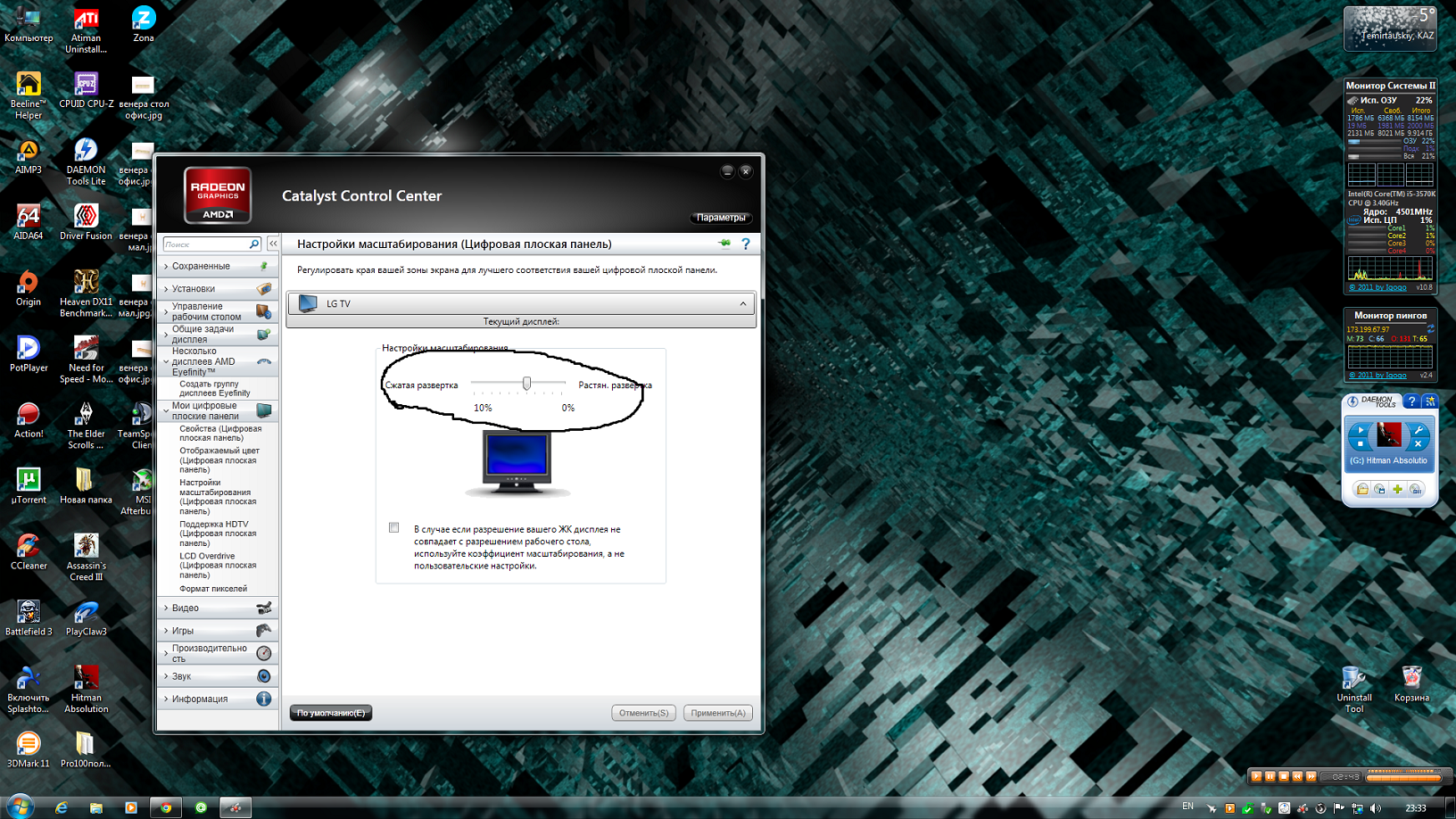Launch Hitman Absolution from the desktop
This screenshot has width=1456, height=819.
(86, 690)
